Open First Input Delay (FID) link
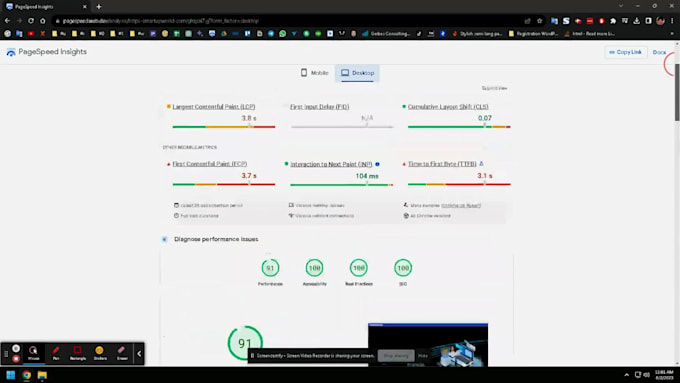The width and height of the screenshot is (680, 383). (x=320, y=107)
